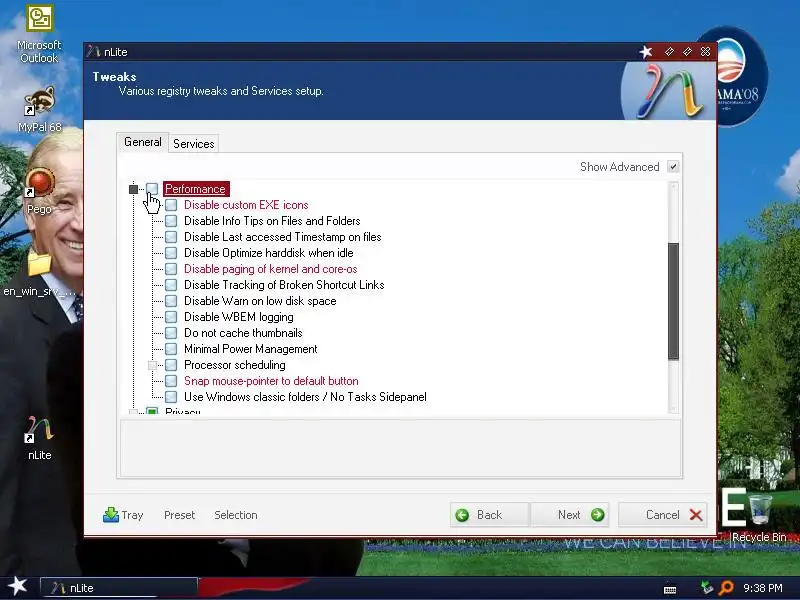Check Processor scheduling checkbox

pos(171,365)
